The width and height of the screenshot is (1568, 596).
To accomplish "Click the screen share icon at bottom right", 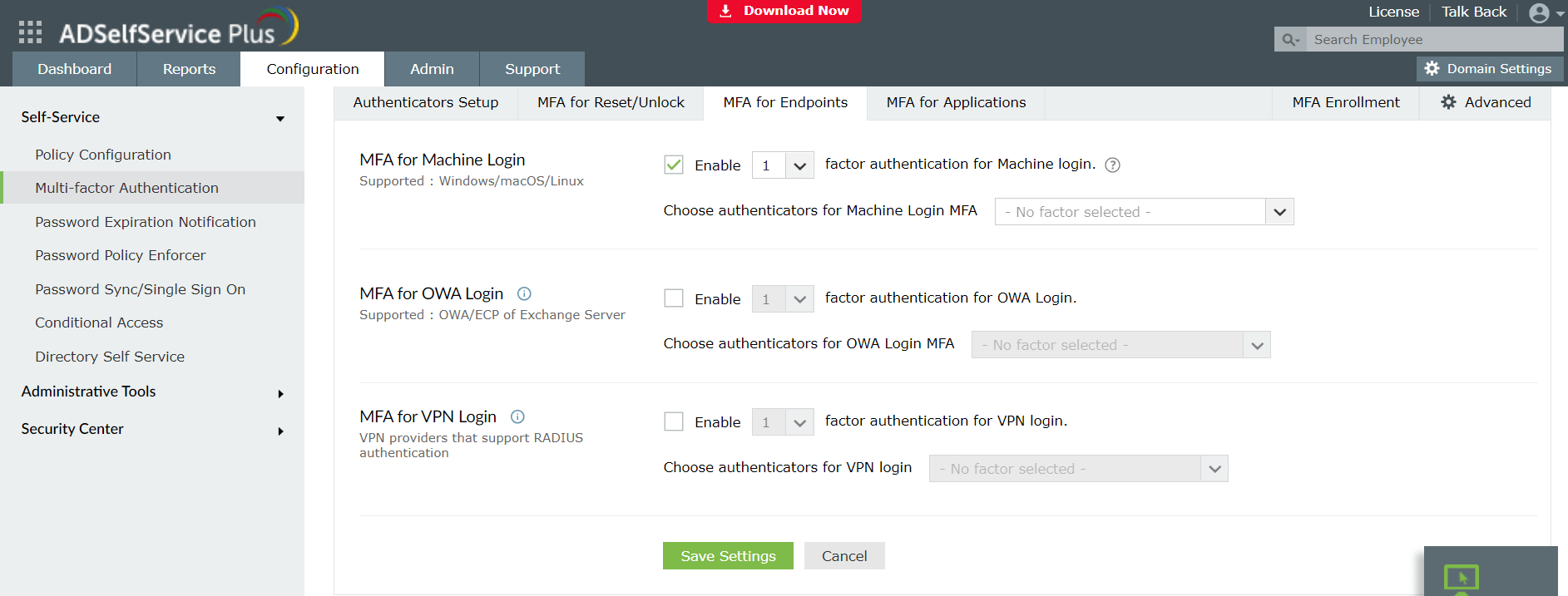I will click(1462, 576).
